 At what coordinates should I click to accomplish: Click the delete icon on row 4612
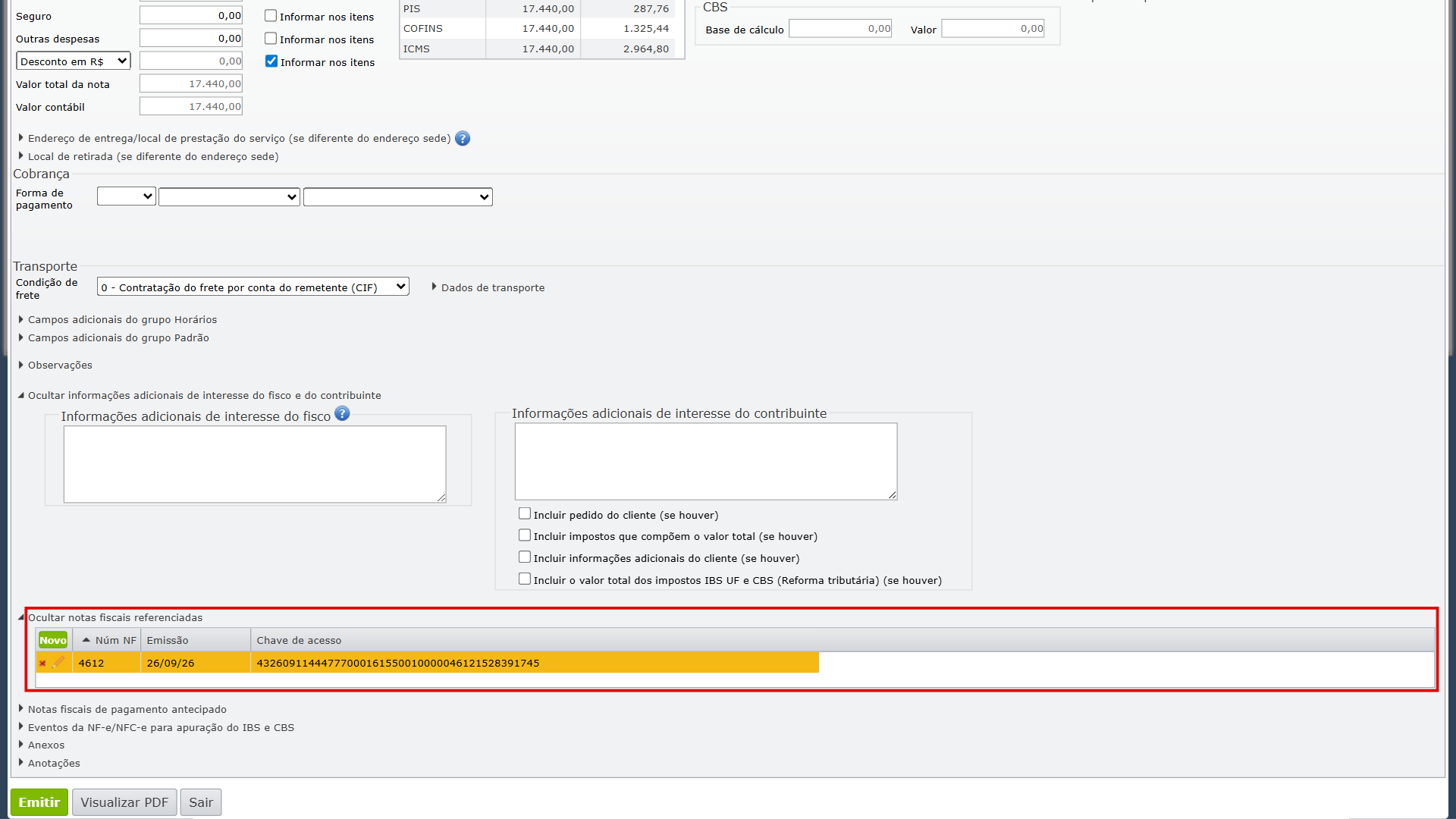(42, 664)
